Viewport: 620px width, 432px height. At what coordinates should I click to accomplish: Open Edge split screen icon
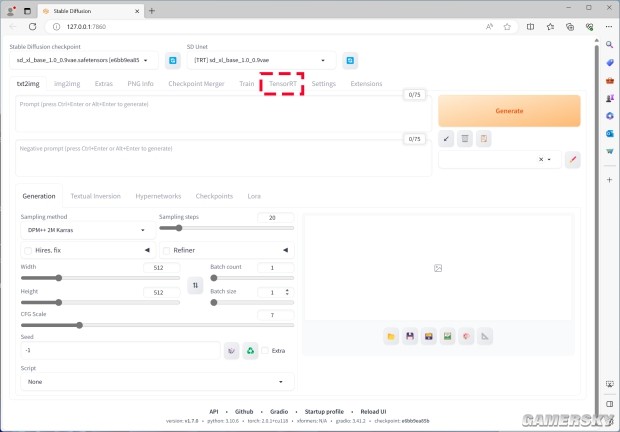click(x=530, y=26)
